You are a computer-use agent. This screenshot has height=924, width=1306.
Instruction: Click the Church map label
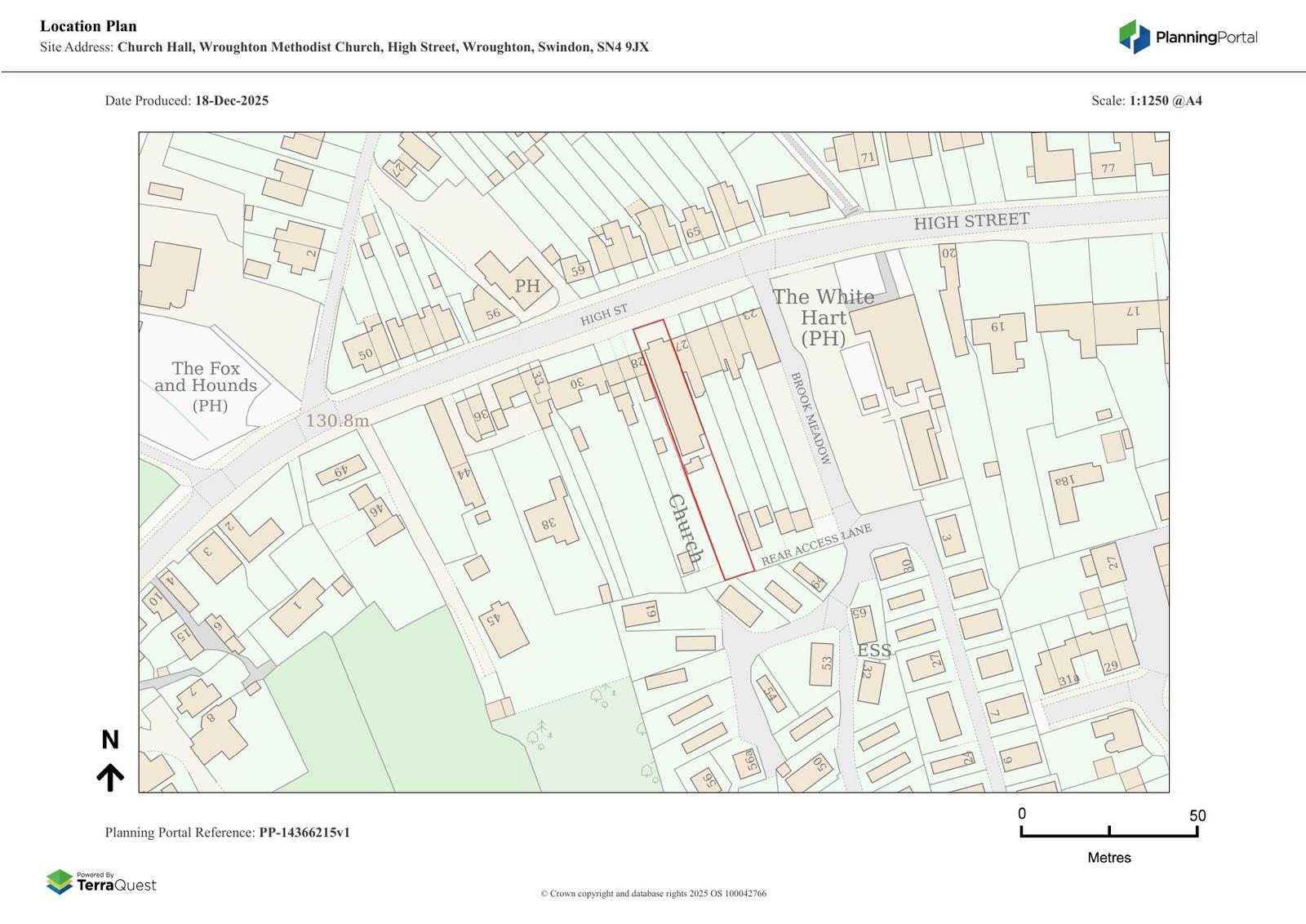pos(686,528)
